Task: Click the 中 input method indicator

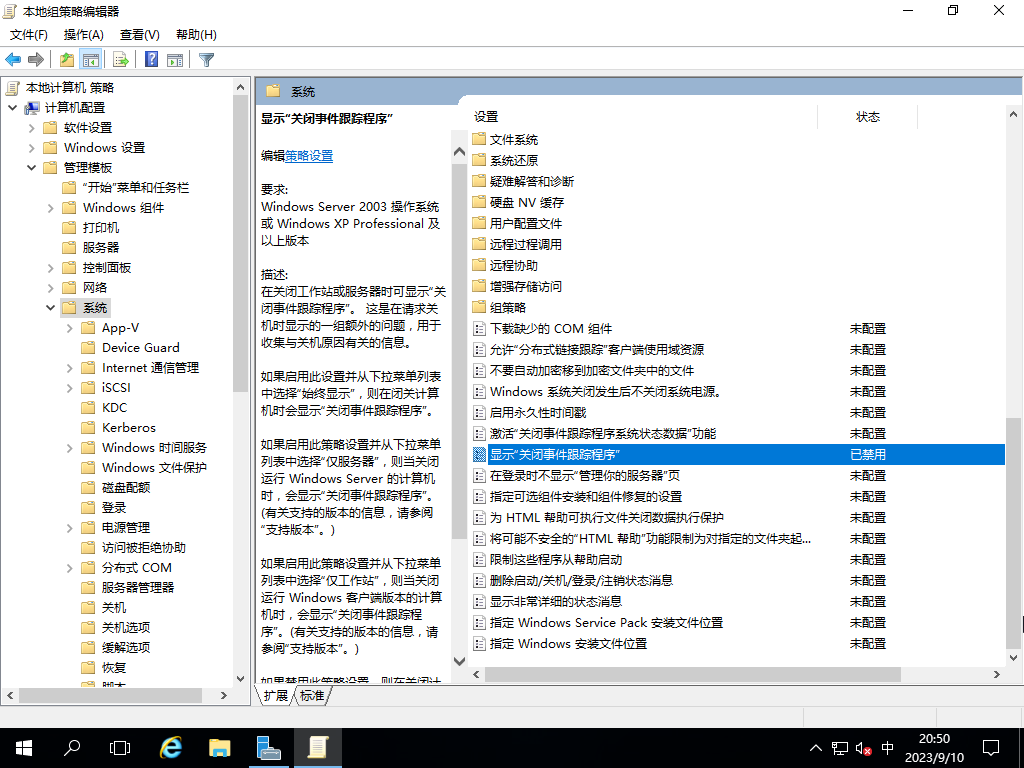Action: 888,748
